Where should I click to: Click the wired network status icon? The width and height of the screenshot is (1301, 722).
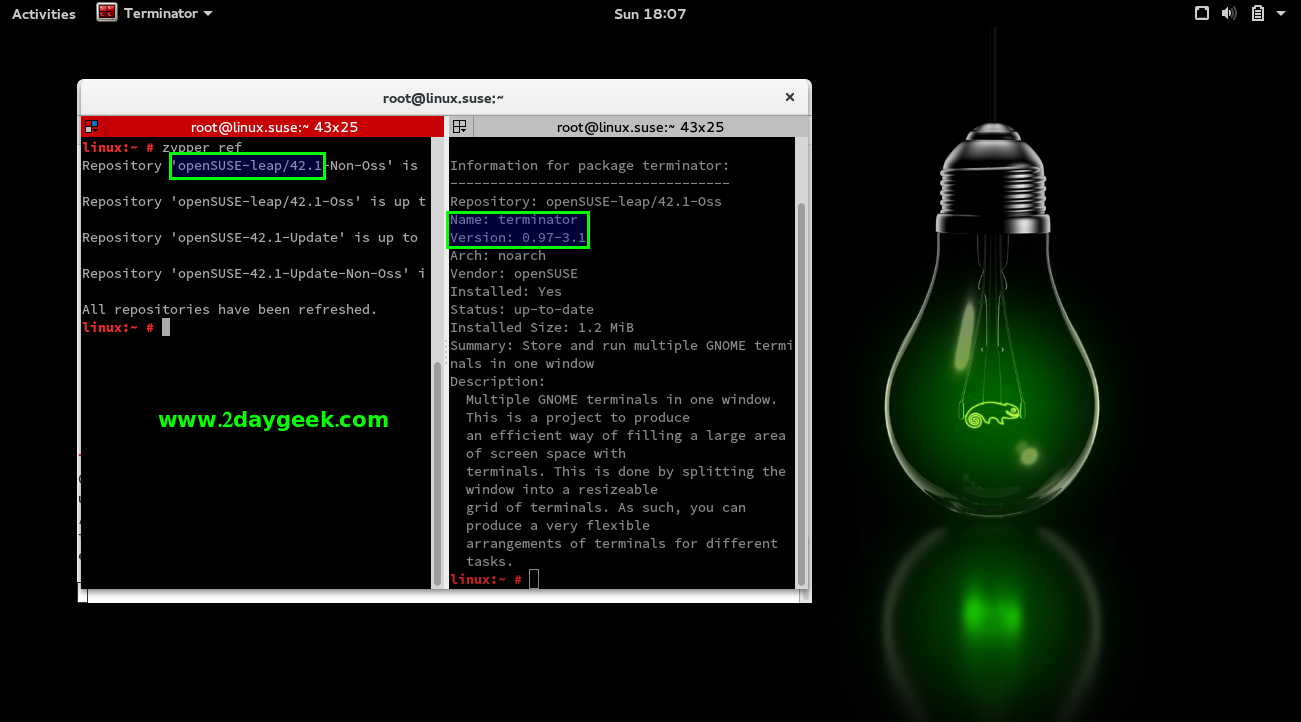pyautogui.click(x=1202, y=14)
